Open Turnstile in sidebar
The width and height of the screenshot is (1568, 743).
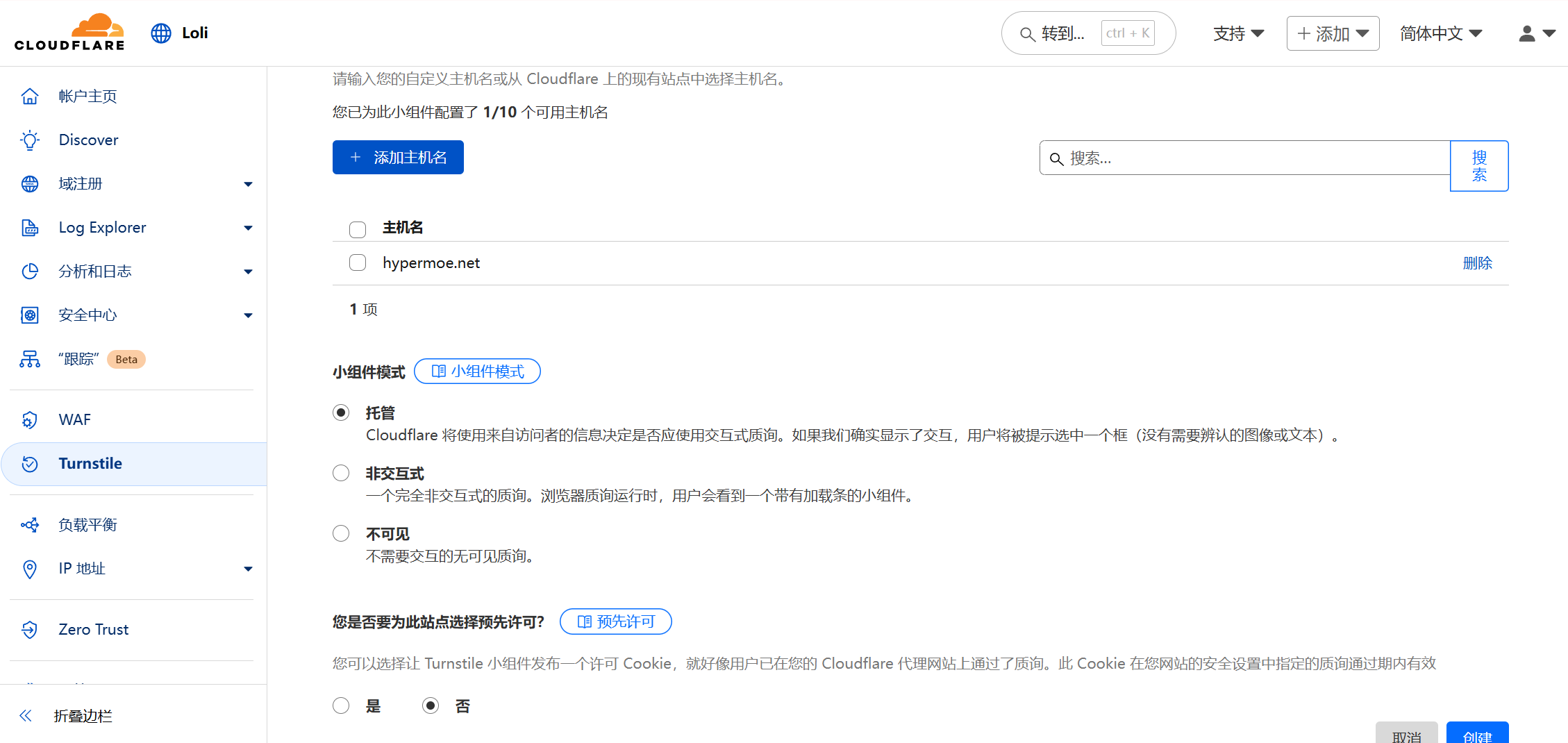tap(133, 463)
